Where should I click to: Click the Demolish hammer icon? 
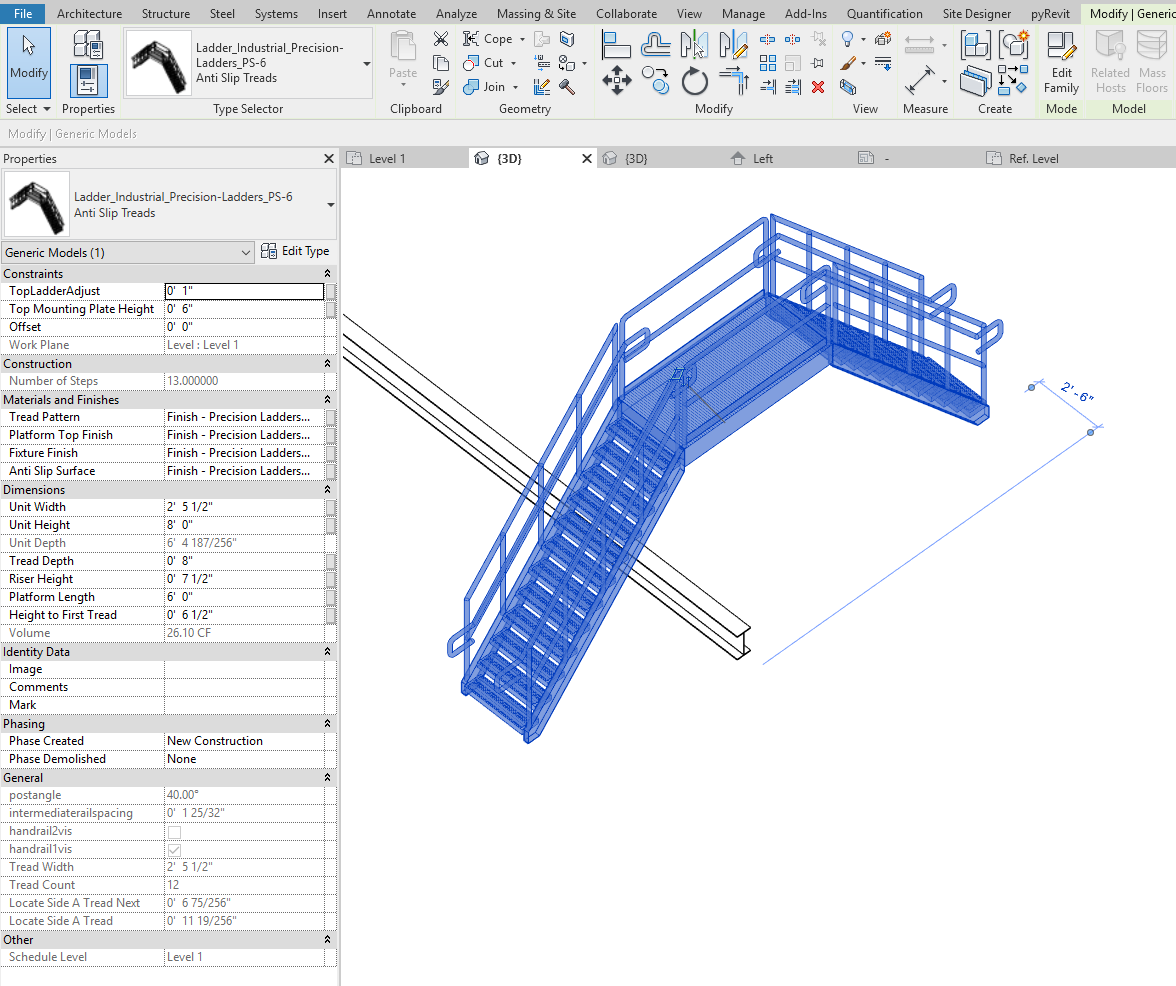(x=567, y=87)
